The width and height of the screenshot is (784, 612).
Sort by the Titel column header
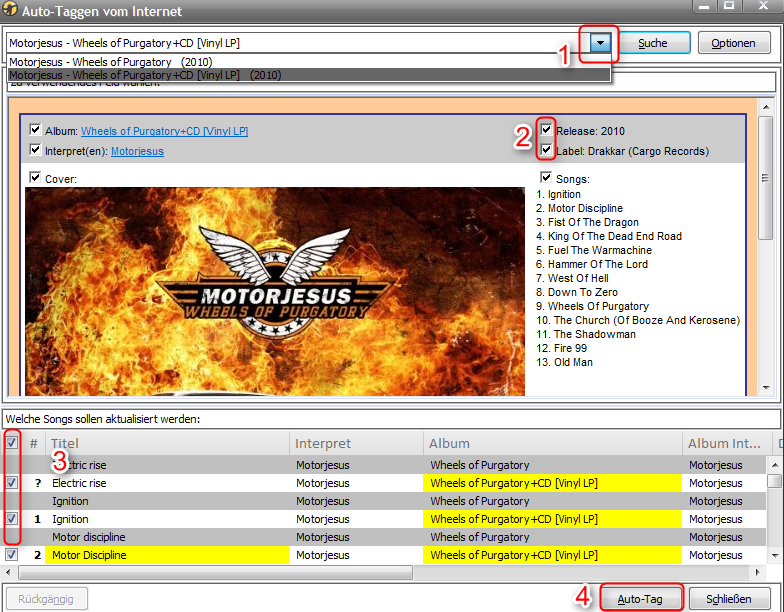point(168,443)
